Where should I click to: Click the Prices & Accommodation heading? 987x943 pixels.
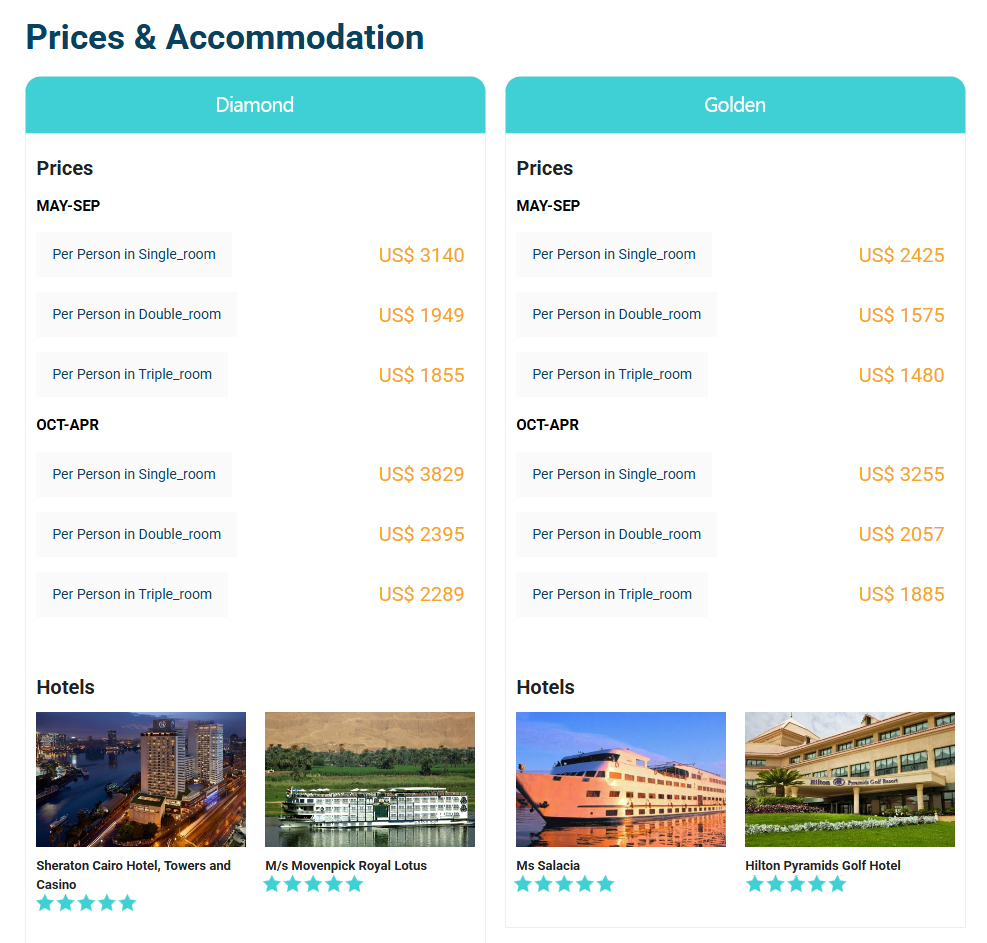point(225,37)
